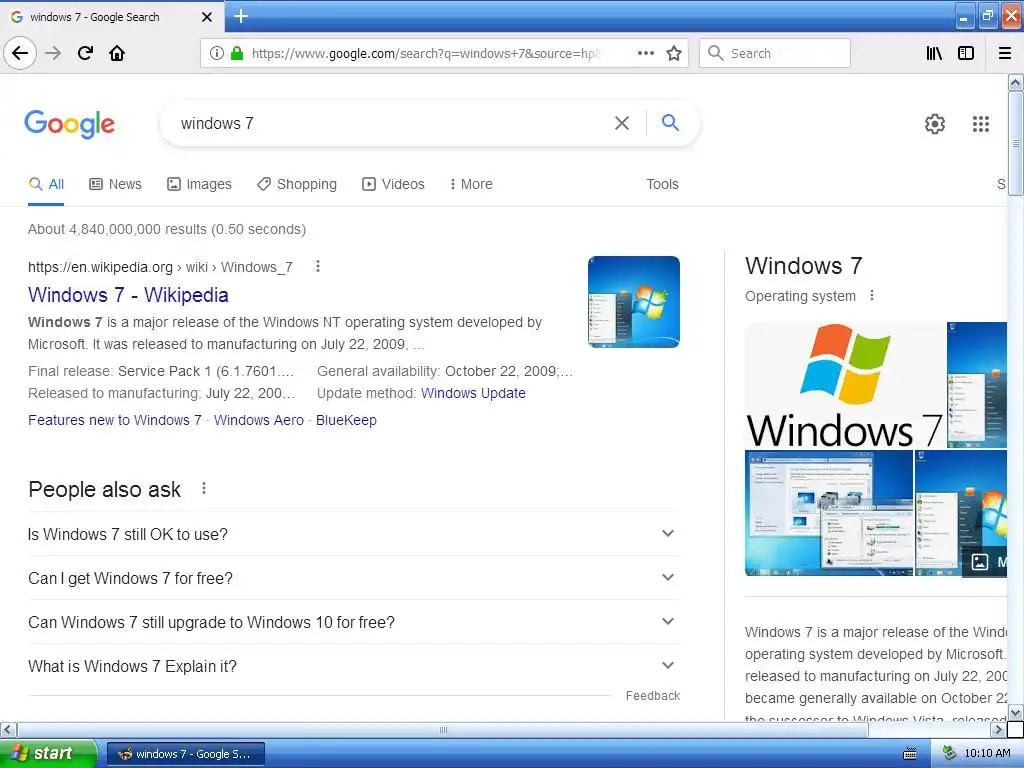Open three-dot menu beside Wikipedia result URL

(x=317, y=266)
